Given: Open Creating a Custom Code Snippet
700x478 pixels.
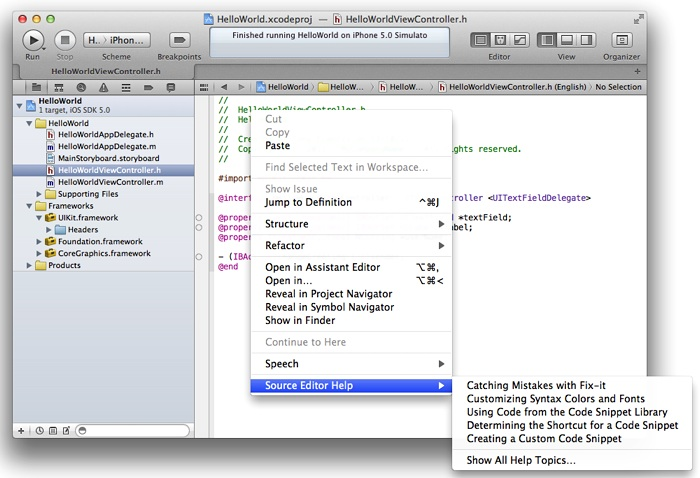Looking at the screenshot, I should (572, 439).
